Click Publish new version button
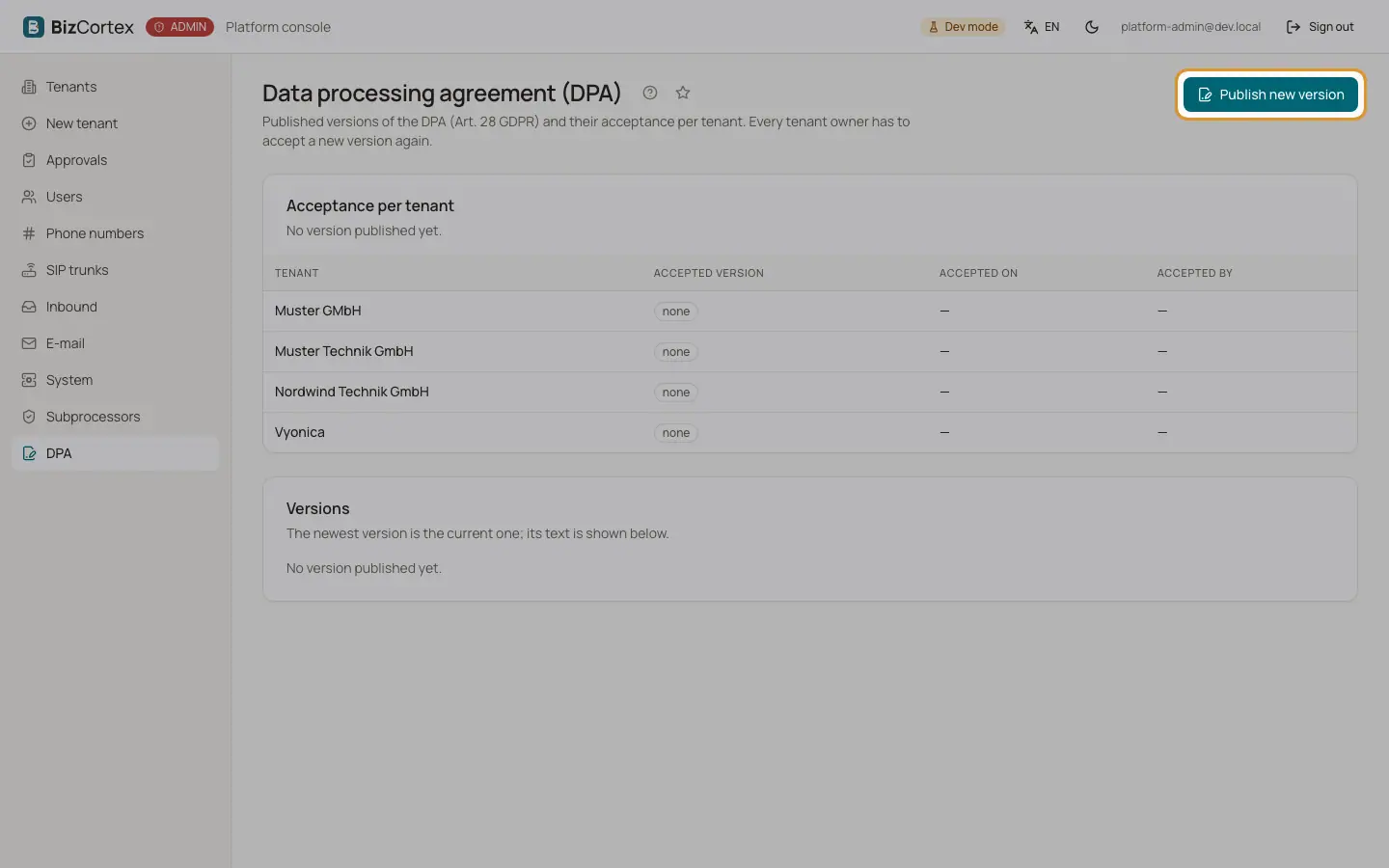Image resolution: width=1389 pixels, height=868 pixels. (1270, 95)
